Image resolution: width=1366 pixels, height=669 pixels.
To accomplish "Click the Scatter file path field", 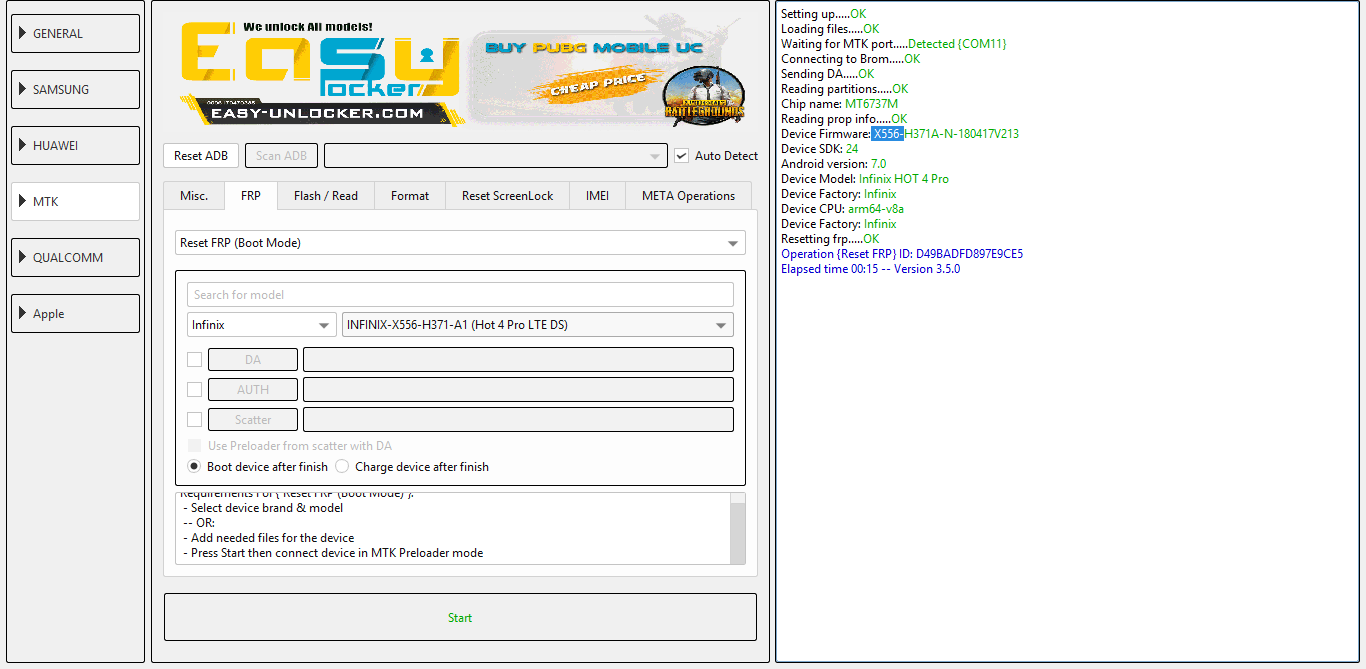I will (x=518, y=419).
